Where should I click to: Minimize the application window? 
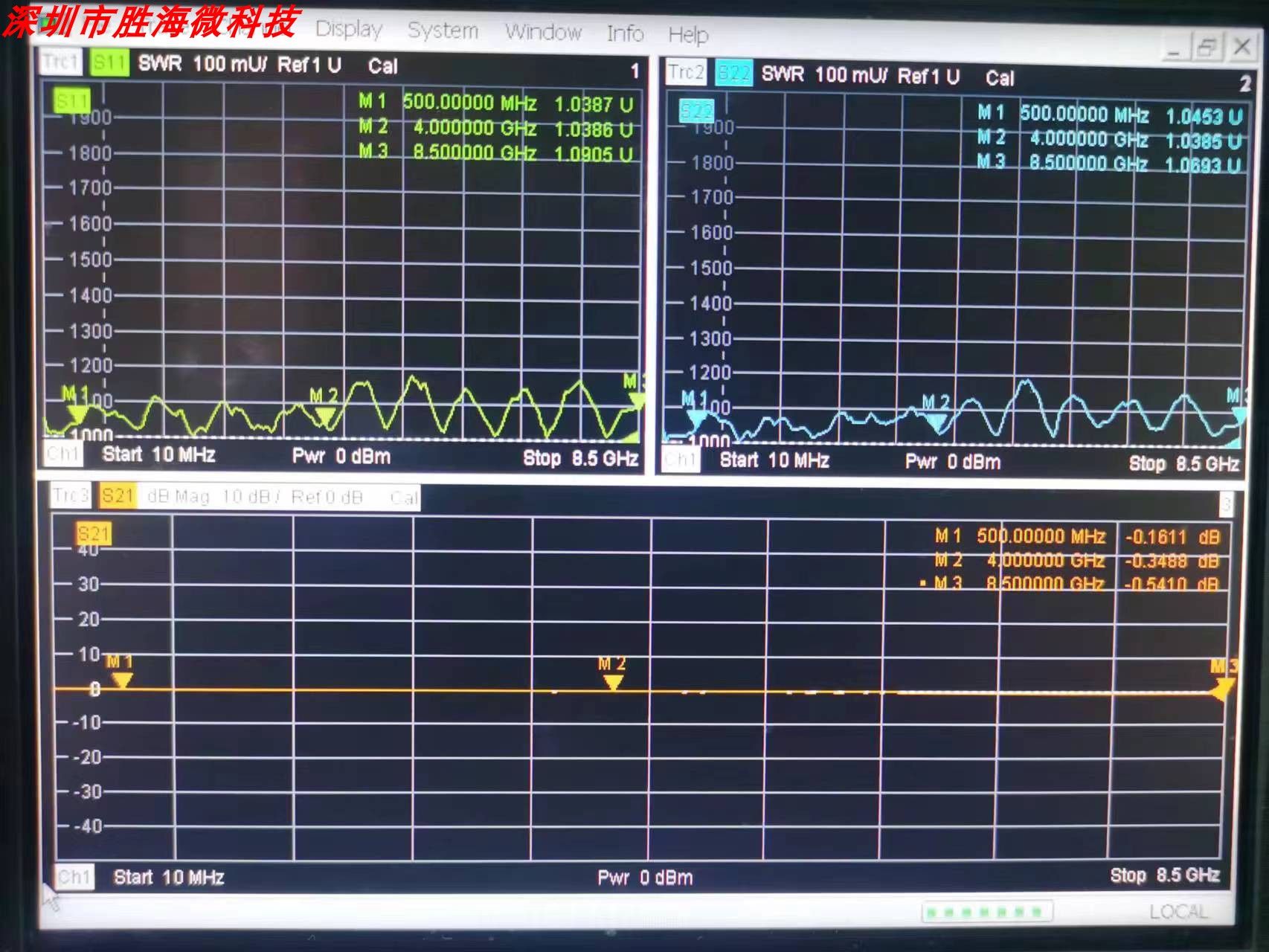(x=1174, y=49)
